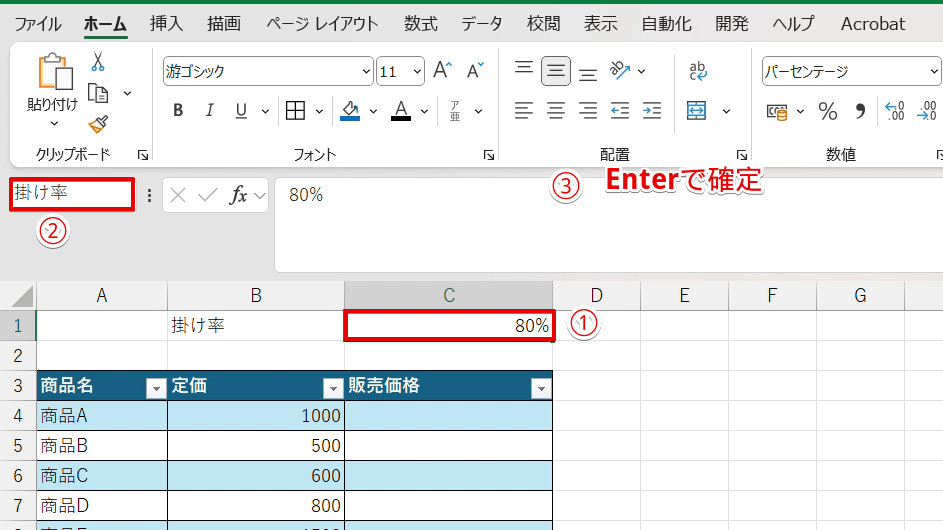Click the select-all corner triangle
This screenshot has width=943, height=530.
click(22, 296)
